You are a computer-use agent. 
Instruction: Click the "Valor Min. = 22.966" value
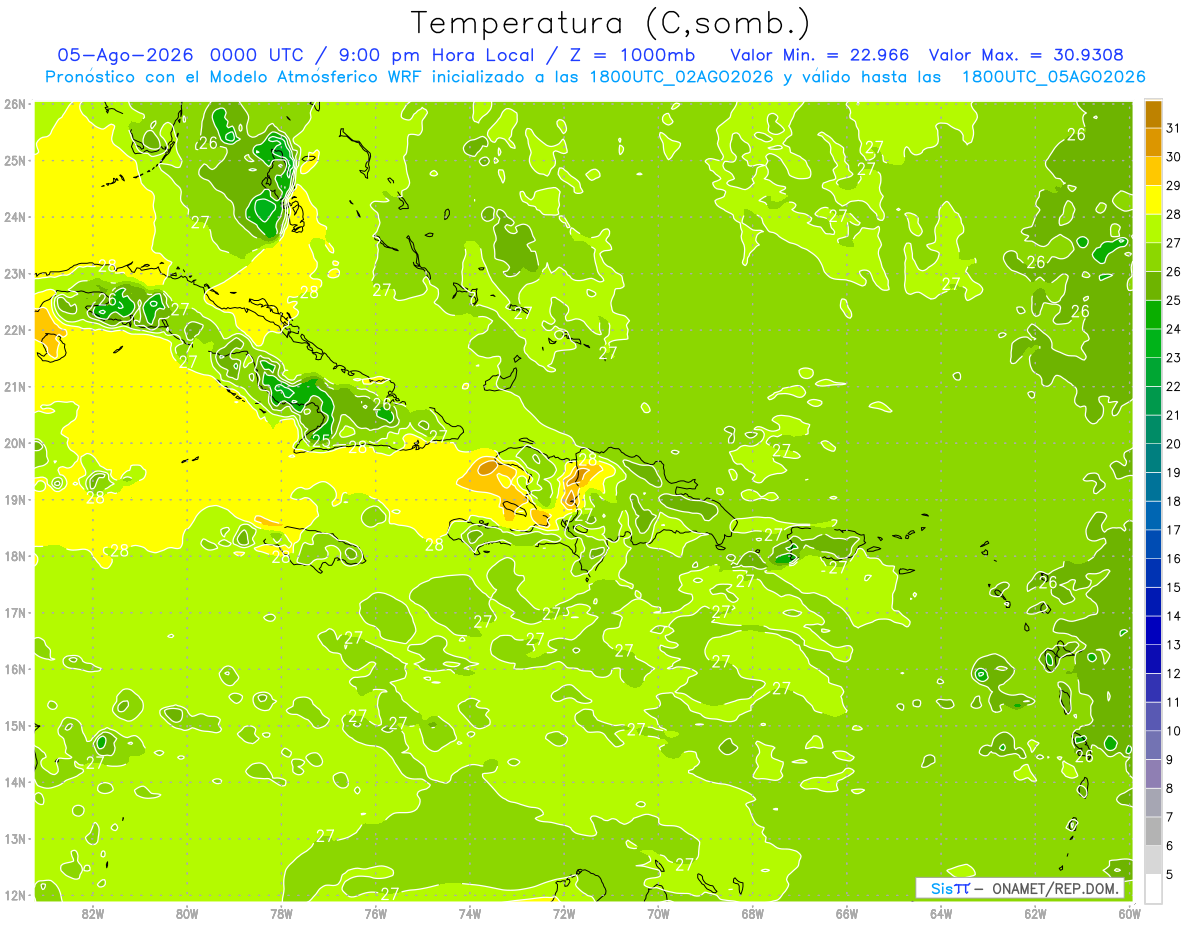coord(820,55)
